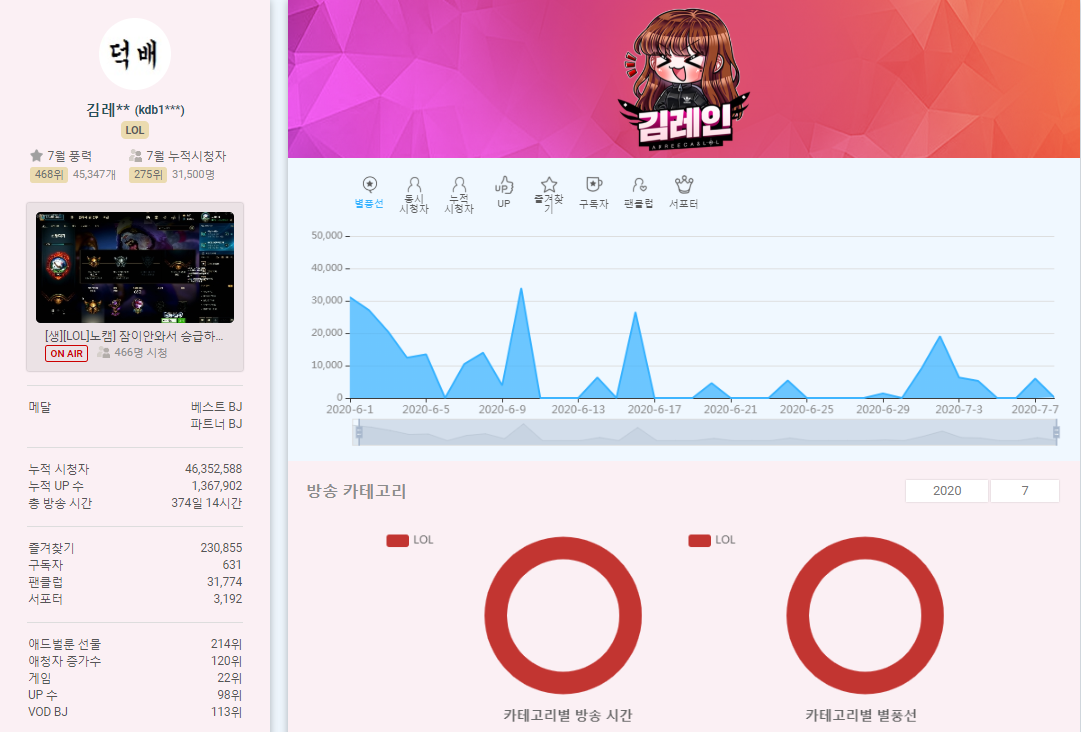View the 구독자 subscriber chart metric

(594, 192)
